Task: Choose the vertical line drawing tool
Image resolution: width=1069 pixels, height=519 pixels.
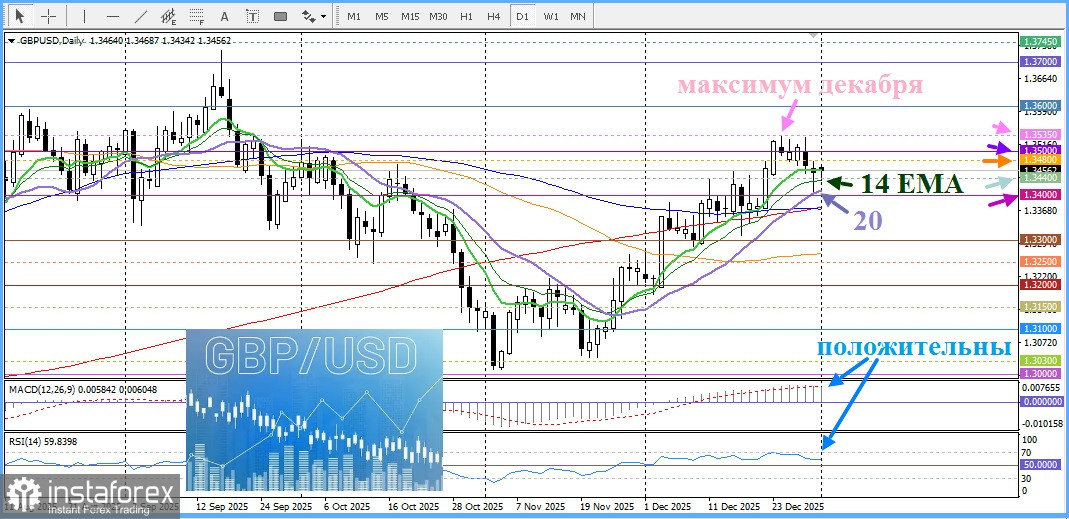Action: click(85, 16)
